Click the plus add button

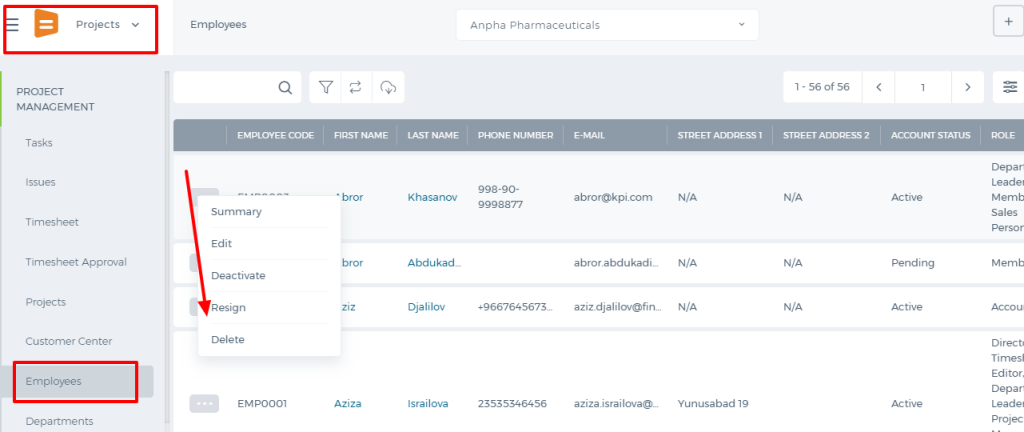pos(1008,23)
